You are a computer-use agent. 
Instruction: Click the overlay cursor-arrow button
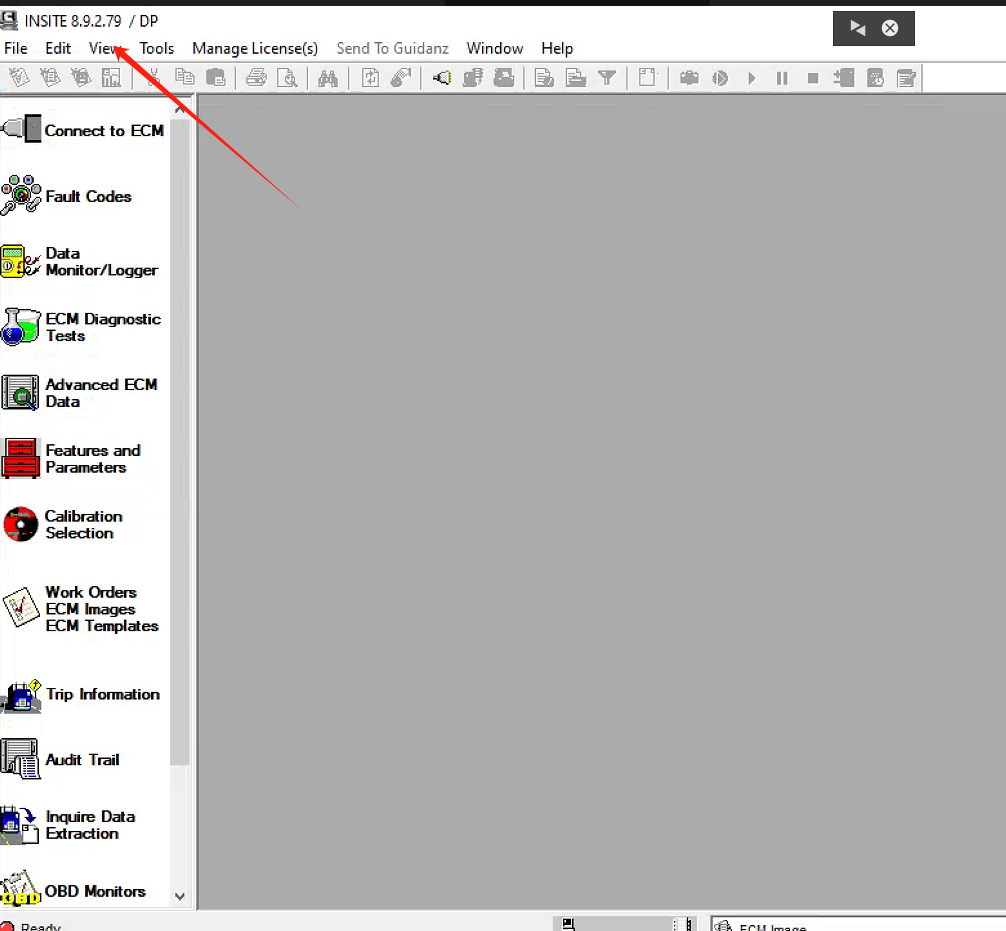pyautogui.click(x=857, y=28)
